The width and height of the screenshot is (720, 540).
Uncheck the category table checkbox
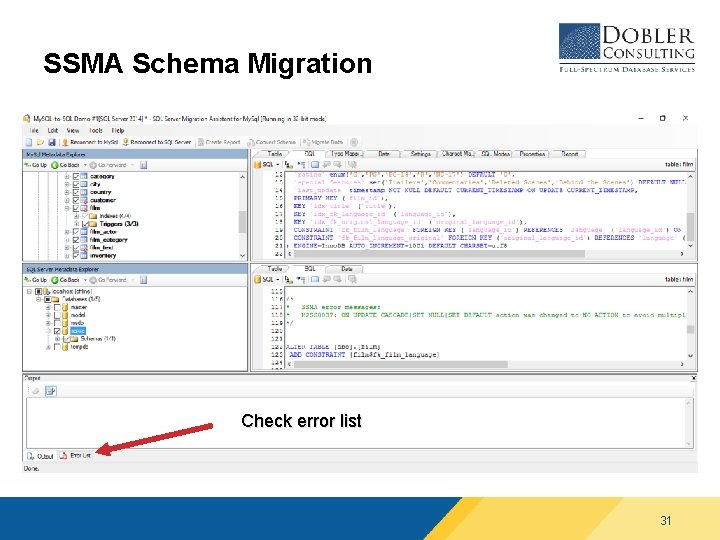tap(76, 176)
